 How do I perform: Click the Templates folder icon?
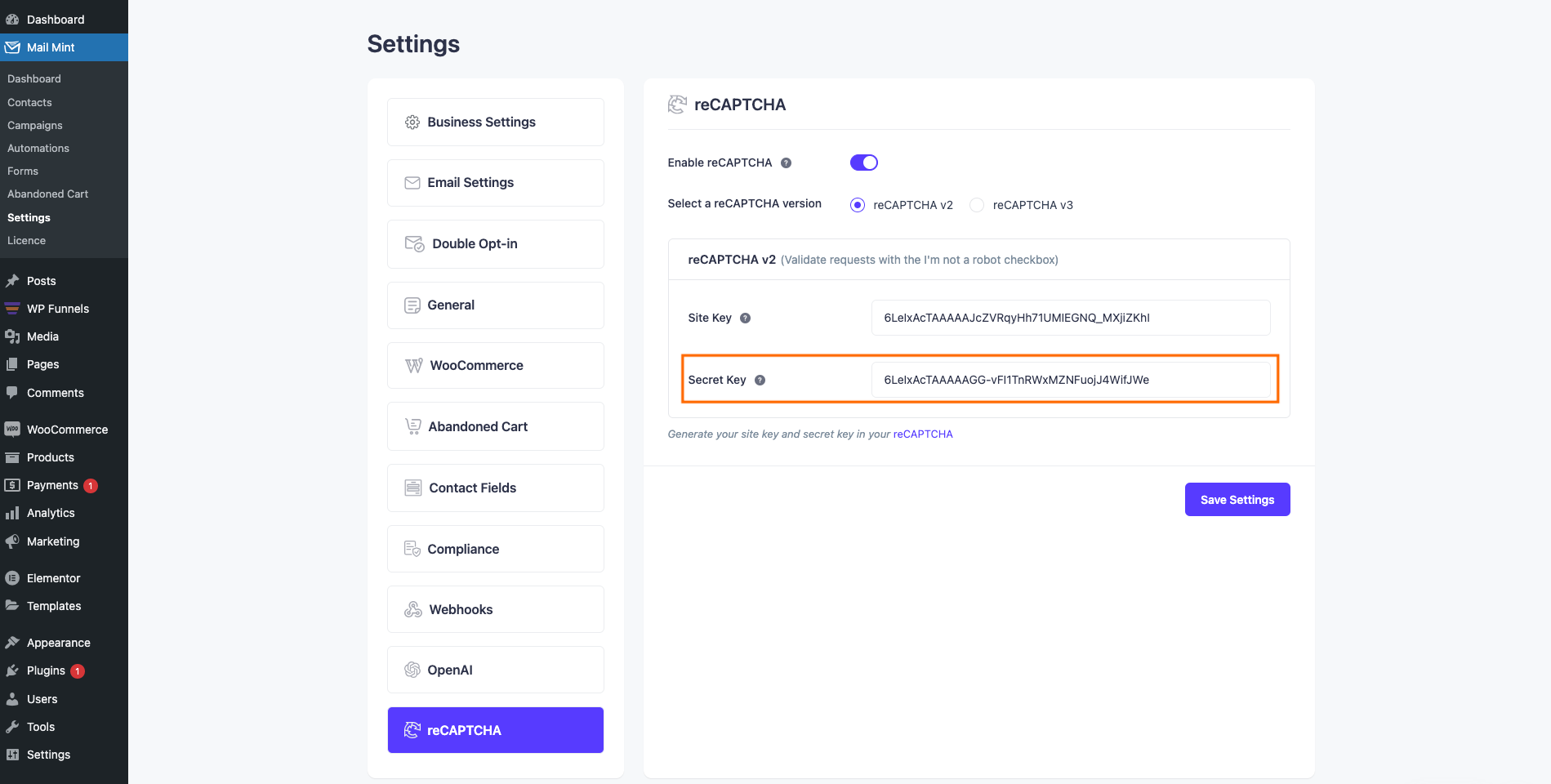tap(12, 606)
